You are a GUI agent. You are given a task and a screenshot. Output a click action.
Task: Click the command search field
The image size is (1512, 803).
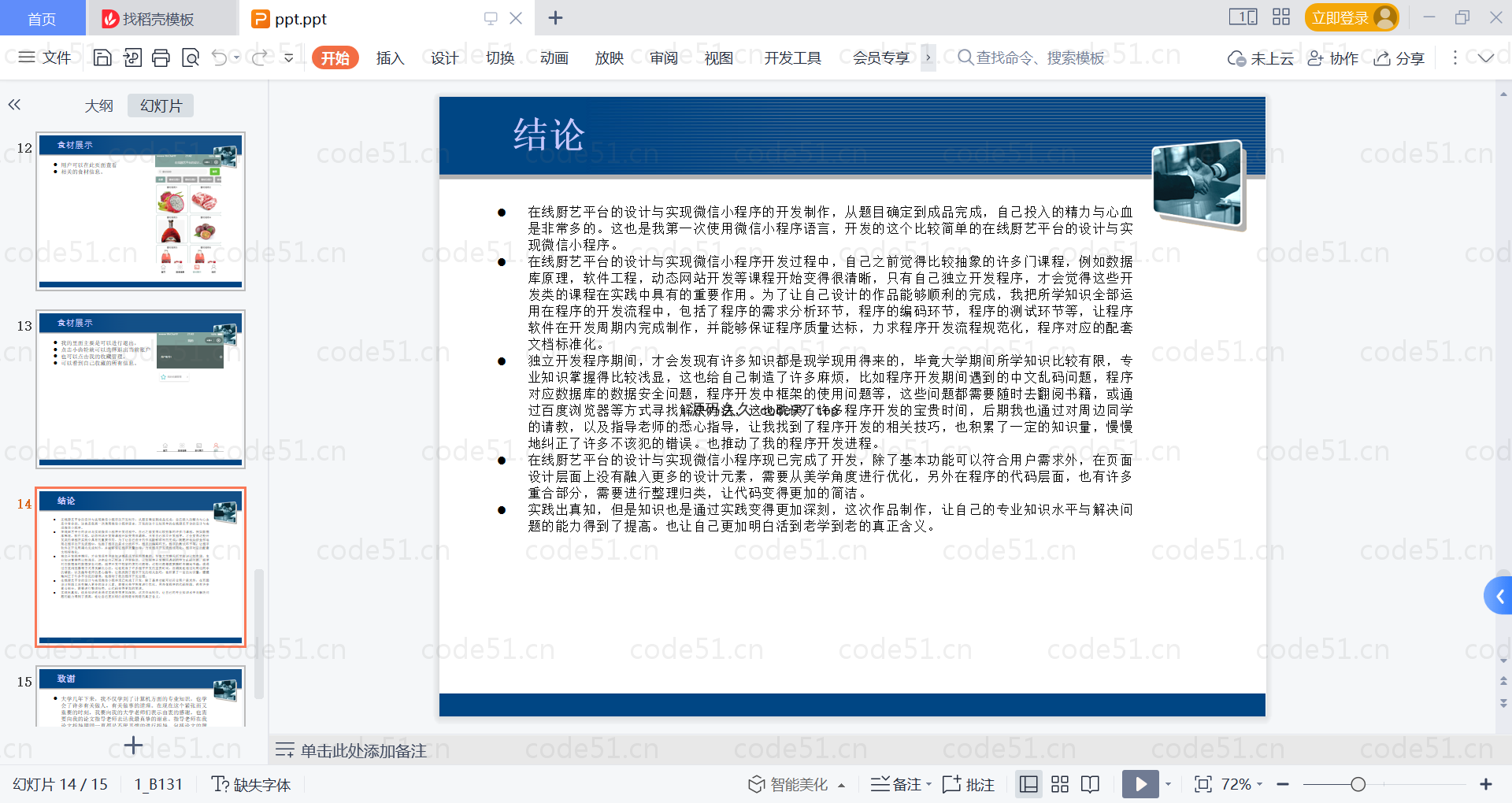(x=1032, y=57)
